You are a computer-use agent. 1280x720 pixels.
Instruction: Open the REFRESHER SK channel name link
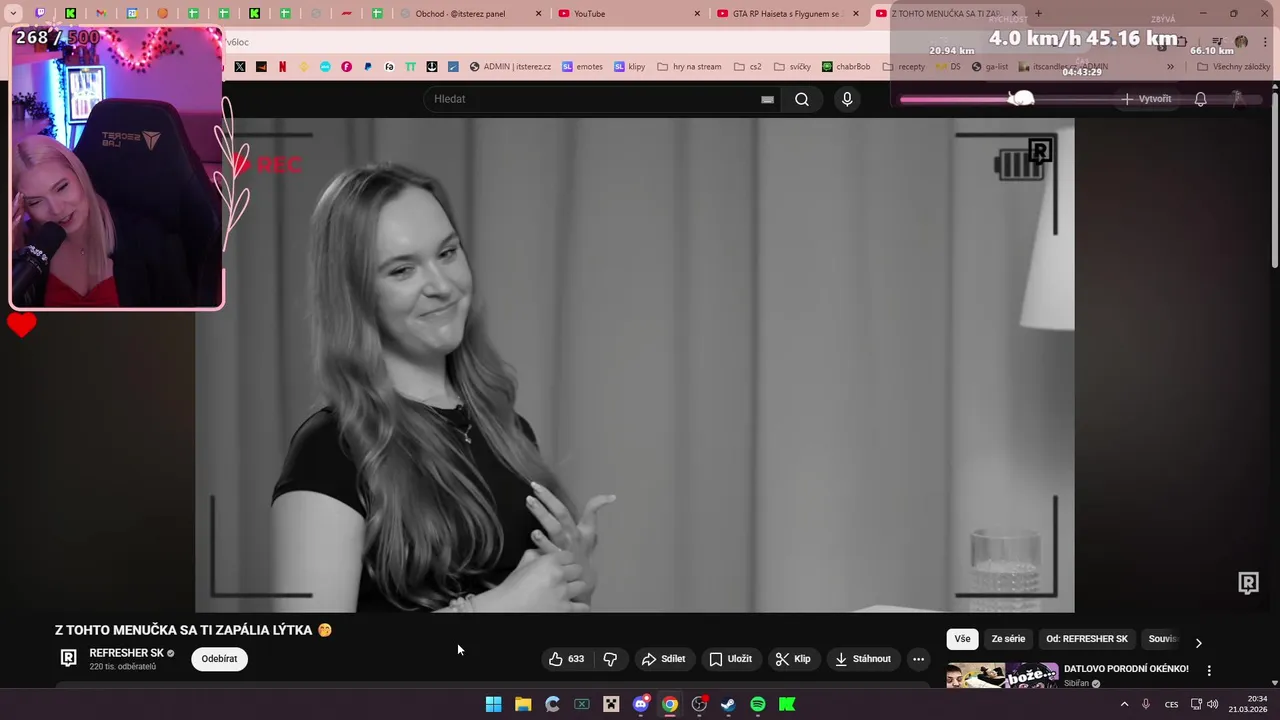(126, 653)
